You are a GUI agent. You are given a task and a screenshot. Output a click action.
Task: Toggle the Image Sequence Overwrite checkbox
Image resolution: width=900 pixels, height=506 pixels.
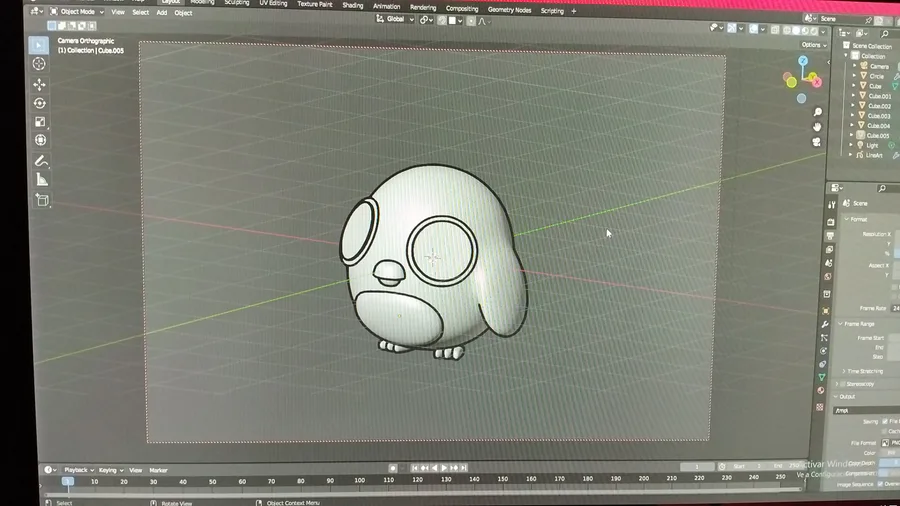880,484
